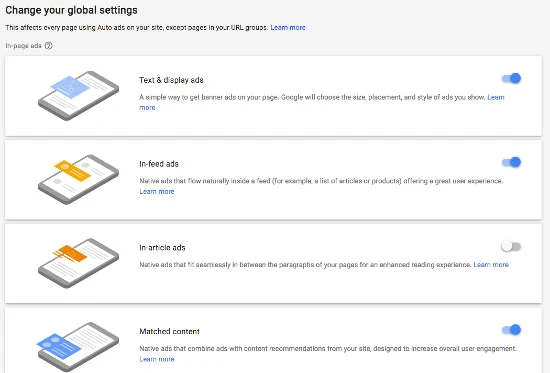The width and height of the screenshot is (550, 373).
Task: Click the description starting 'Native ads that fit seamlessly'
Action: (305, 265)
